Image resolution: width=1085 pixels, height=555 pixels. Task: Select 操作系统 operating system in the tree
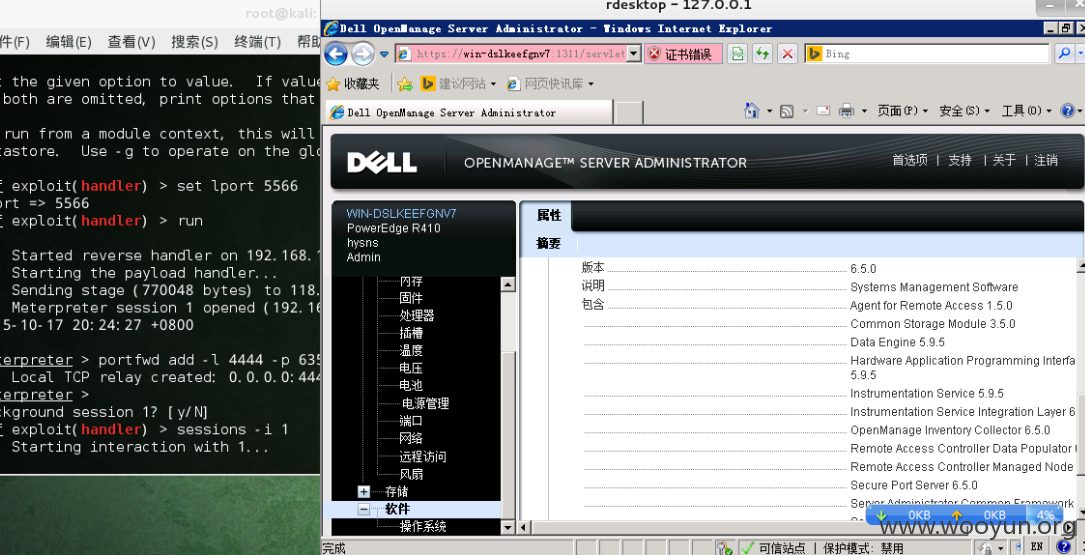point(423,527)
